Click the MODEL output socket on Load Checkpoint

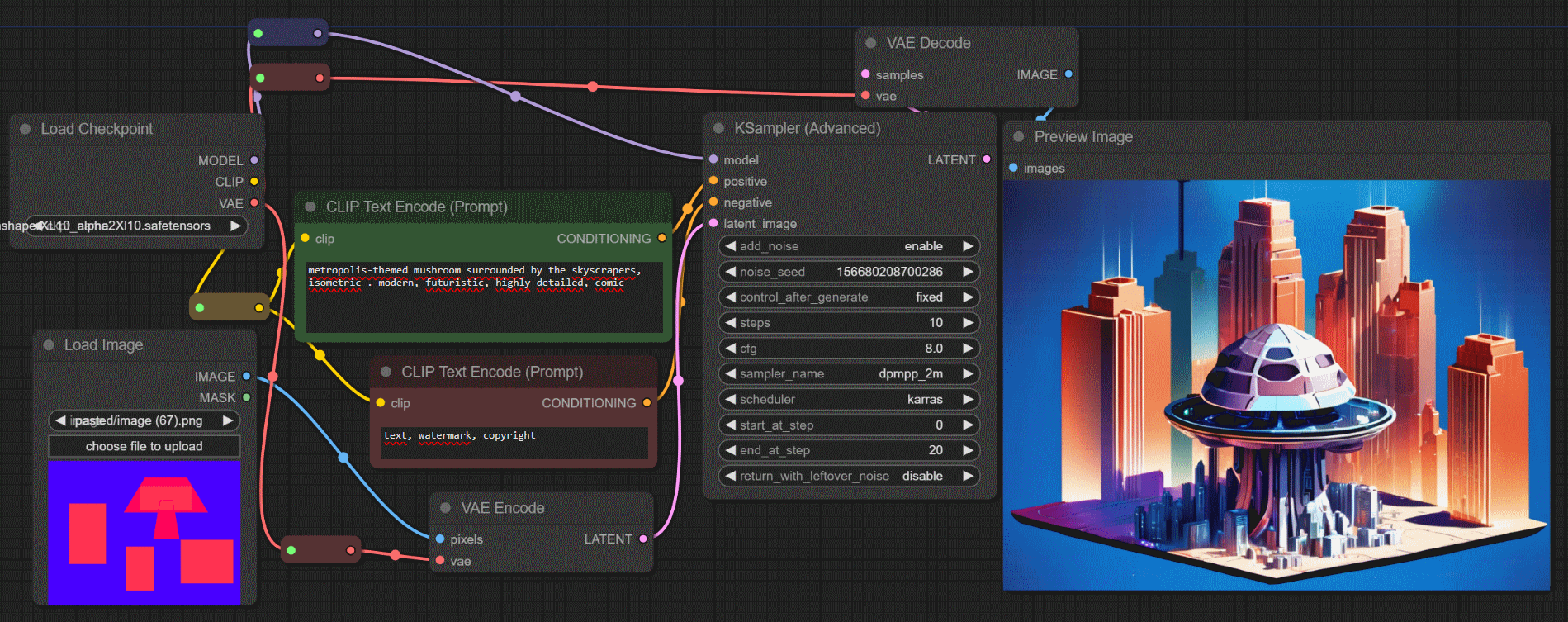(x=254, y=160)
